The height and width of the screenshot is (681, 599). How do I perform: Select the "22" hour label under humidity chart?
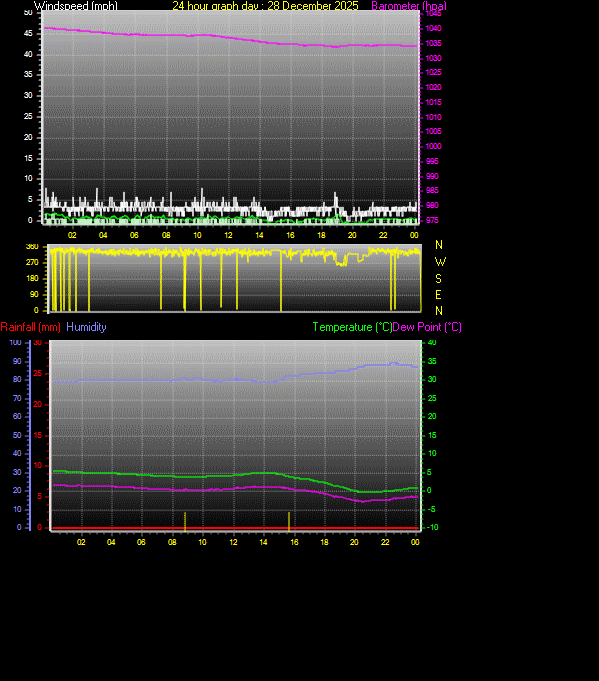tap(385, 542)
